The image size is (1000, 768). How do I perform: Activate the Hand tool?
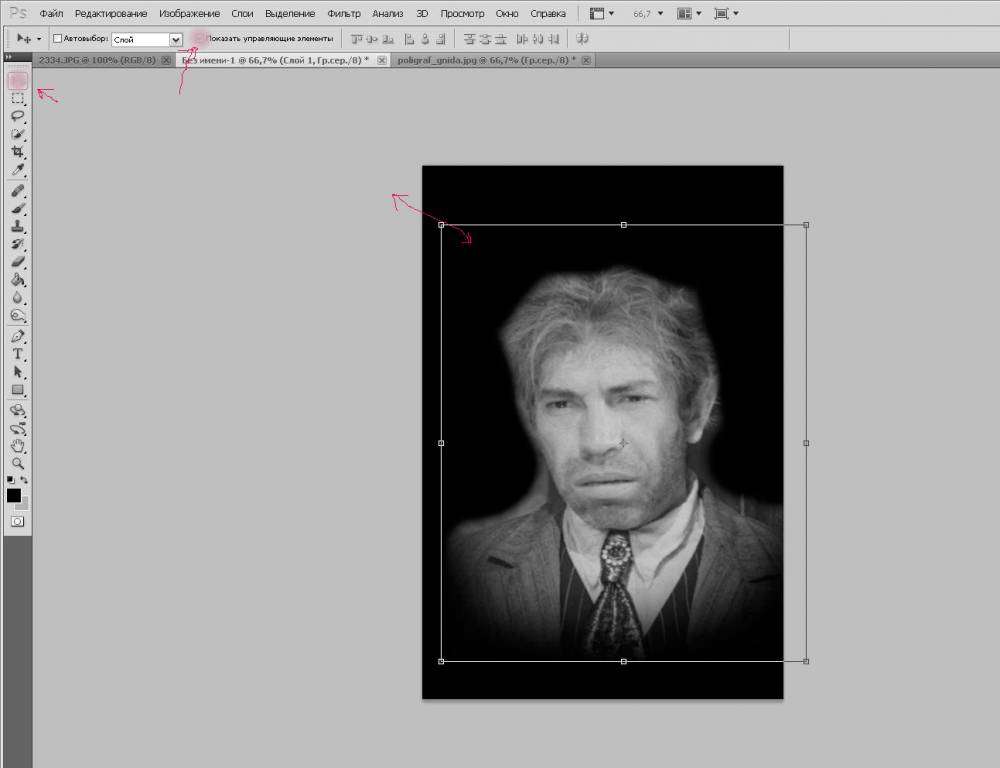pyautogui.click(x=17, y=446)
